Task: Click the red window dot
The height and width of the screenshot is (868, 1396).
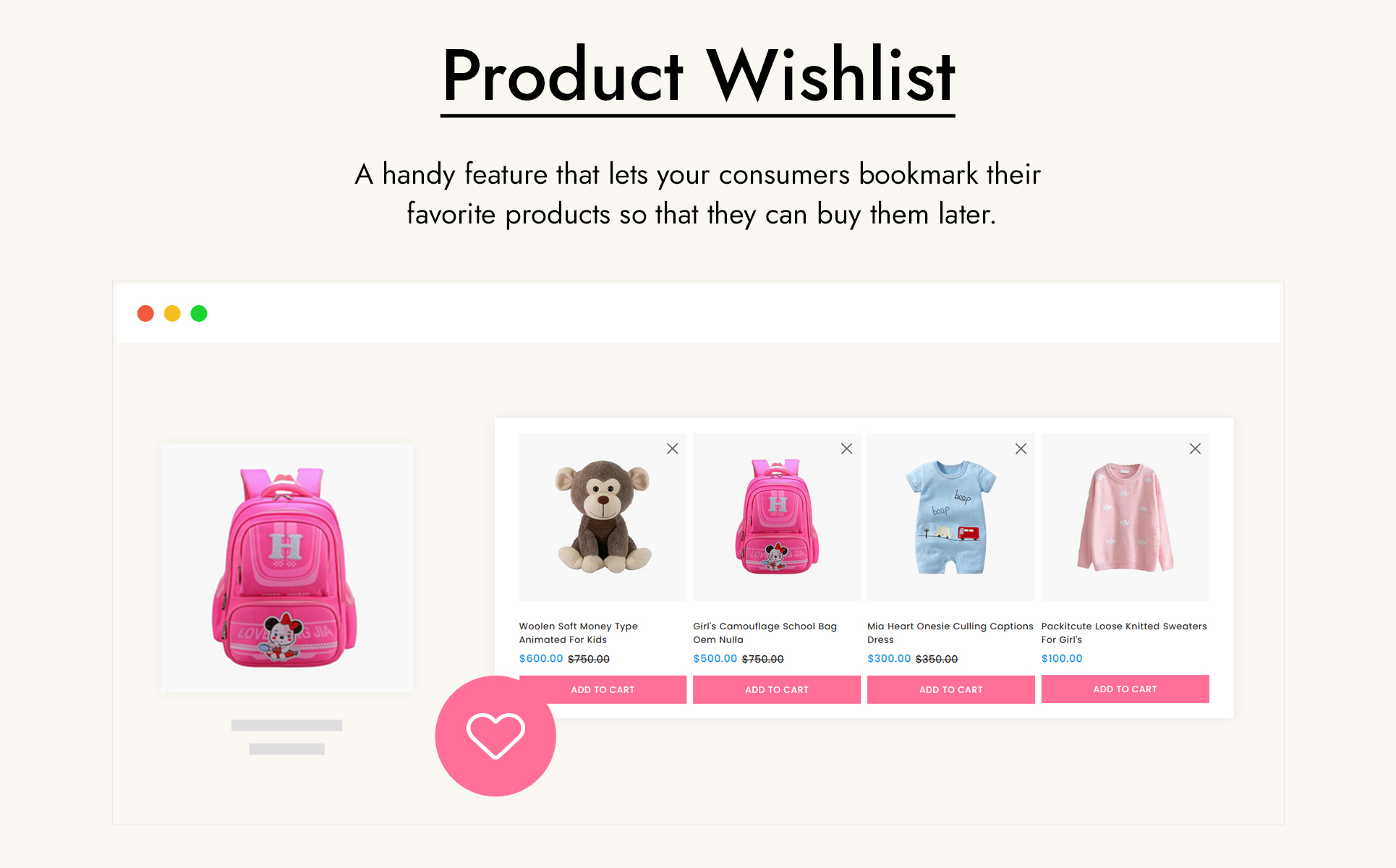Action: [x=145, y=313]
